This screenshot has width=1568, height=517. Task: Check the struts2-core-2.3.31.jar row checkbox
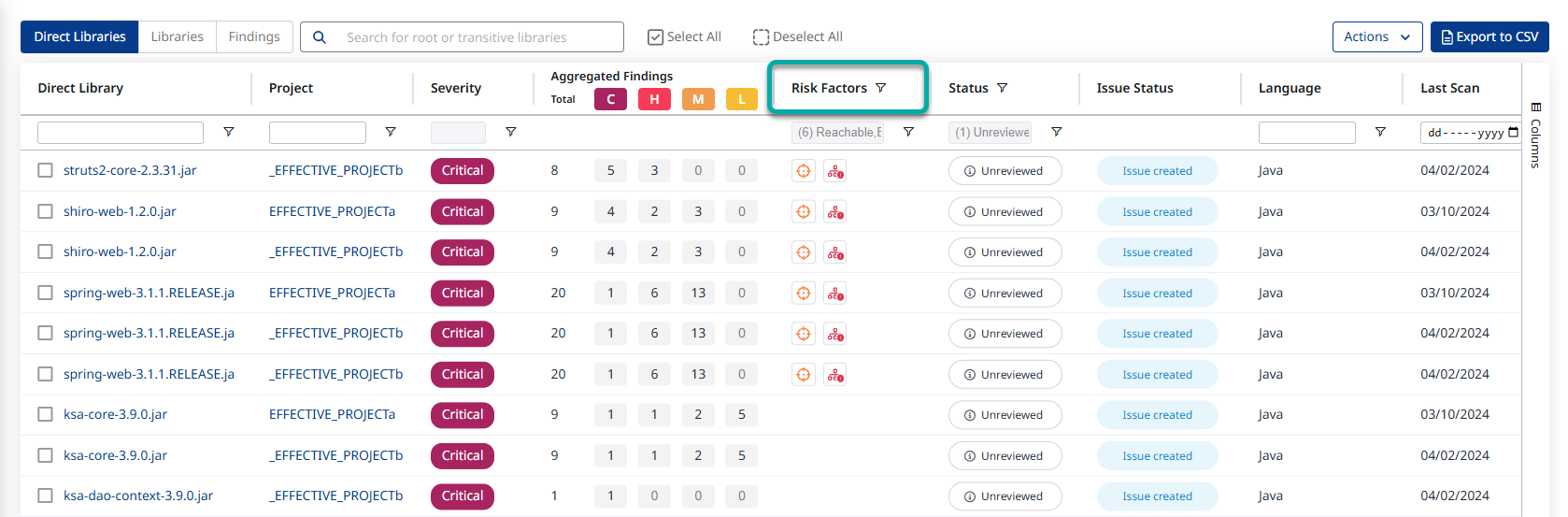(45, 170)
